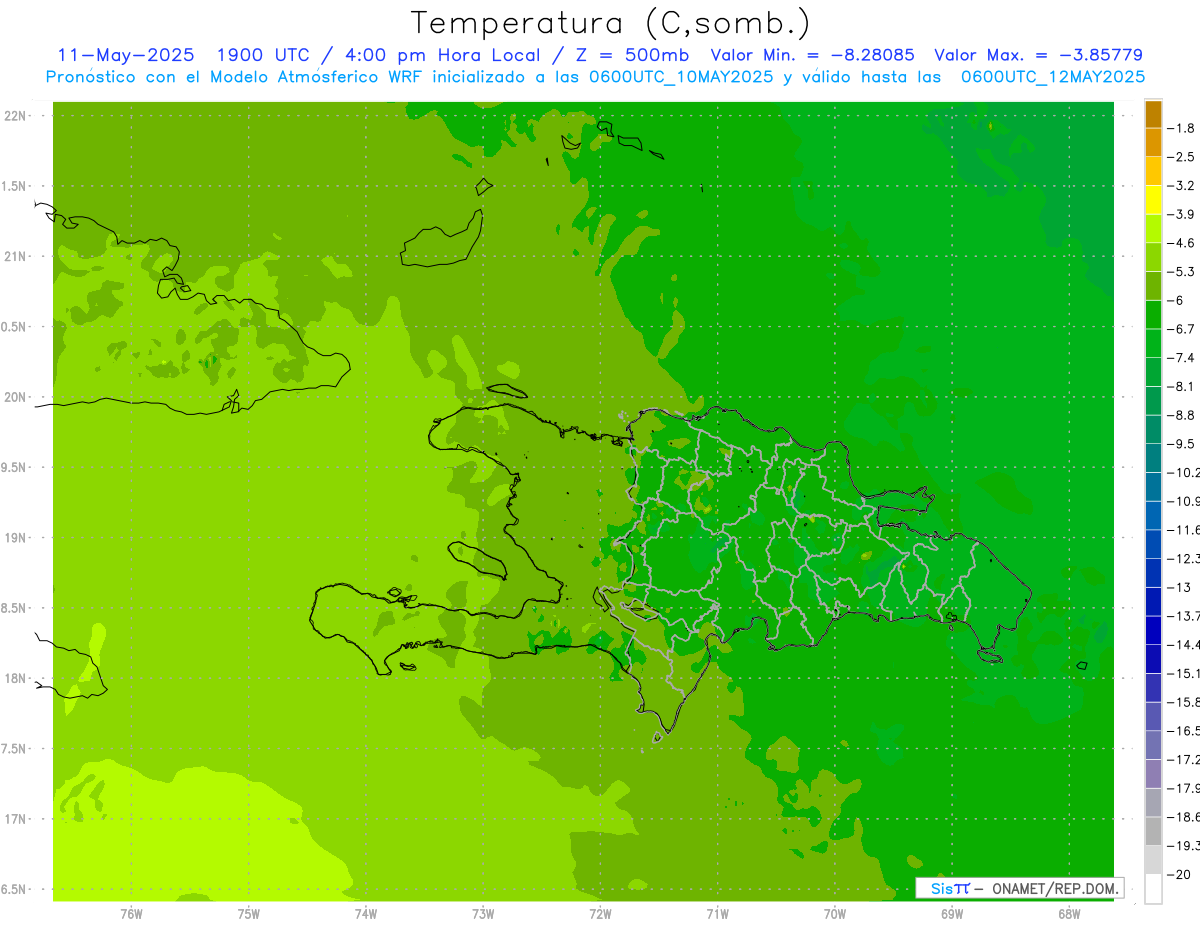Click the "69W" longitude label
This screenshot has width=1200, height=927.
pos(952,914)
